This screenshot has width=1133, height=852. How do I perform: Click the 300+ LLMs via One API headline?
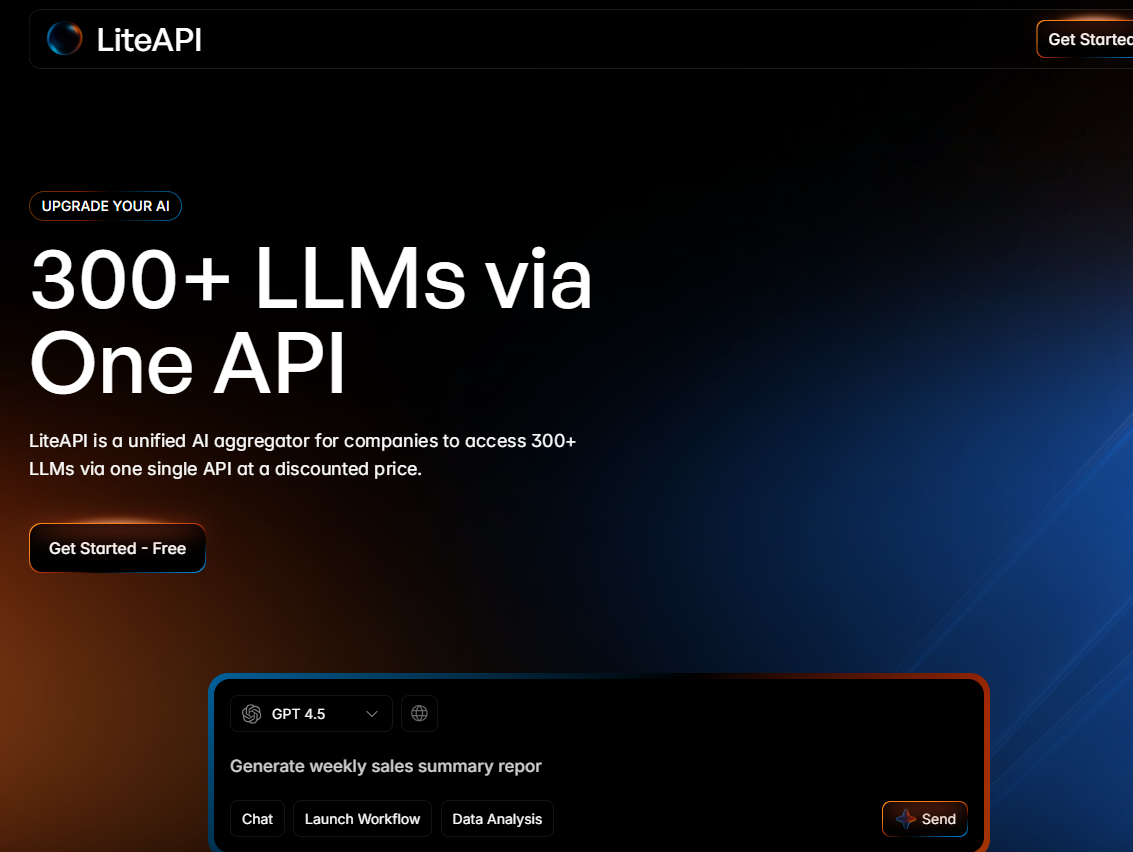(311, 320)
